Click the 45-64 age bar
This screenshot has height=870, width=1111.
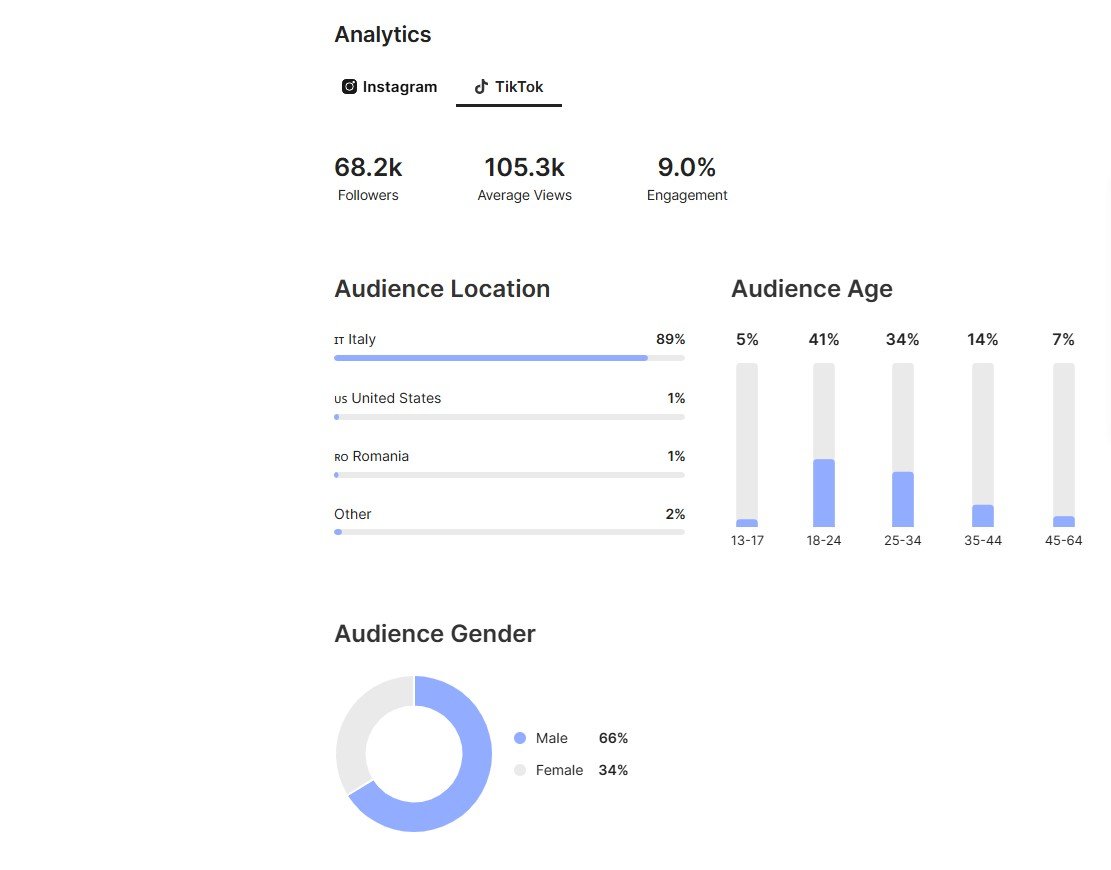click(1064, 445)
